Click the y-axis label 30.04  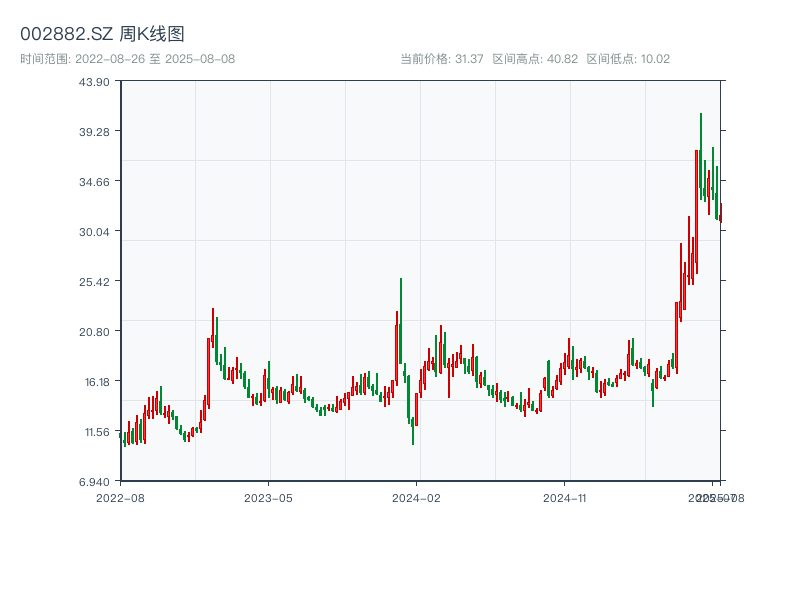click(x=94, y=232)
